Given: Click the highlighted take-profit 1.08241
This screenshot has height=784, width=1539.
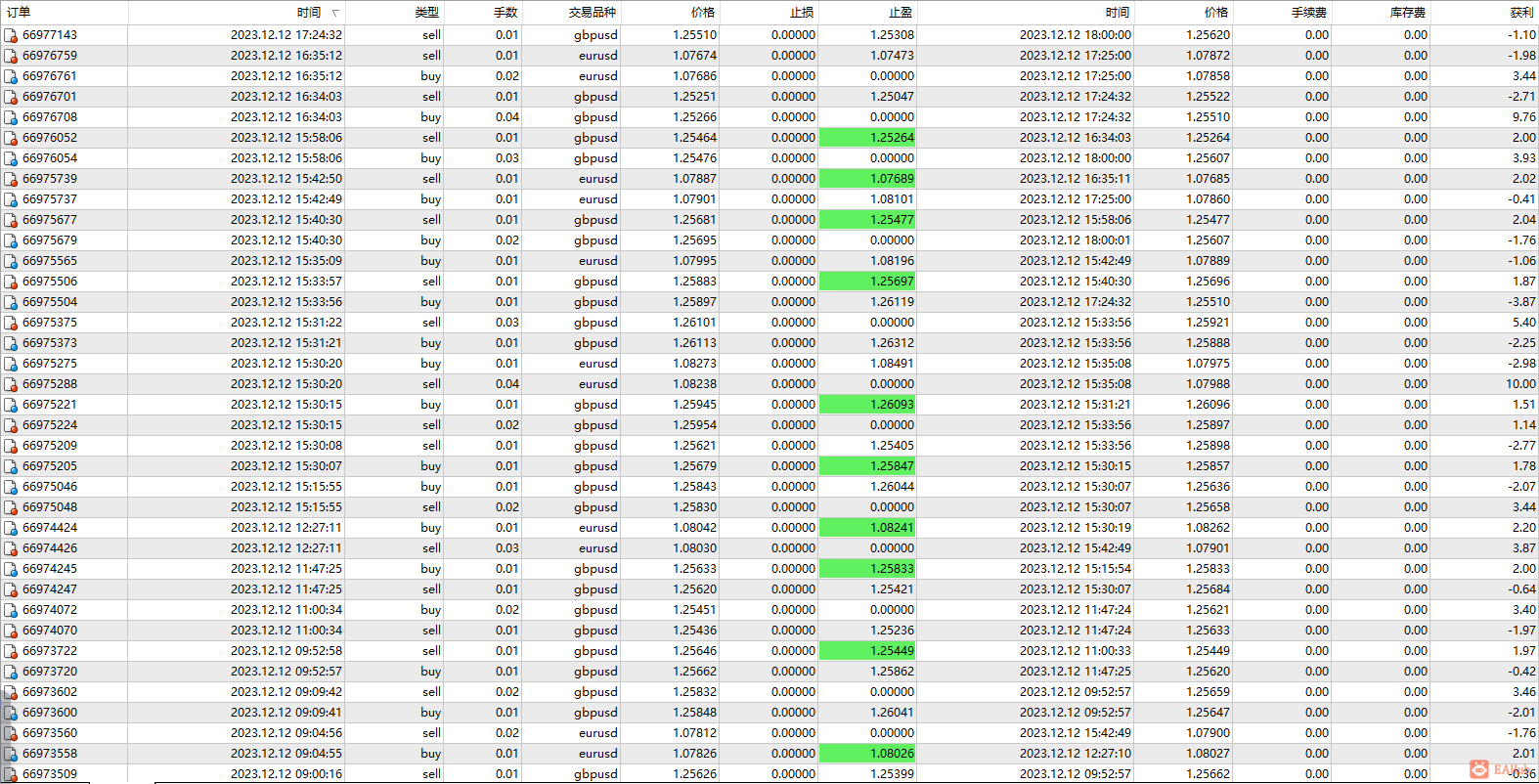Looking at the screenshot, I should click(x=867, y=528).
